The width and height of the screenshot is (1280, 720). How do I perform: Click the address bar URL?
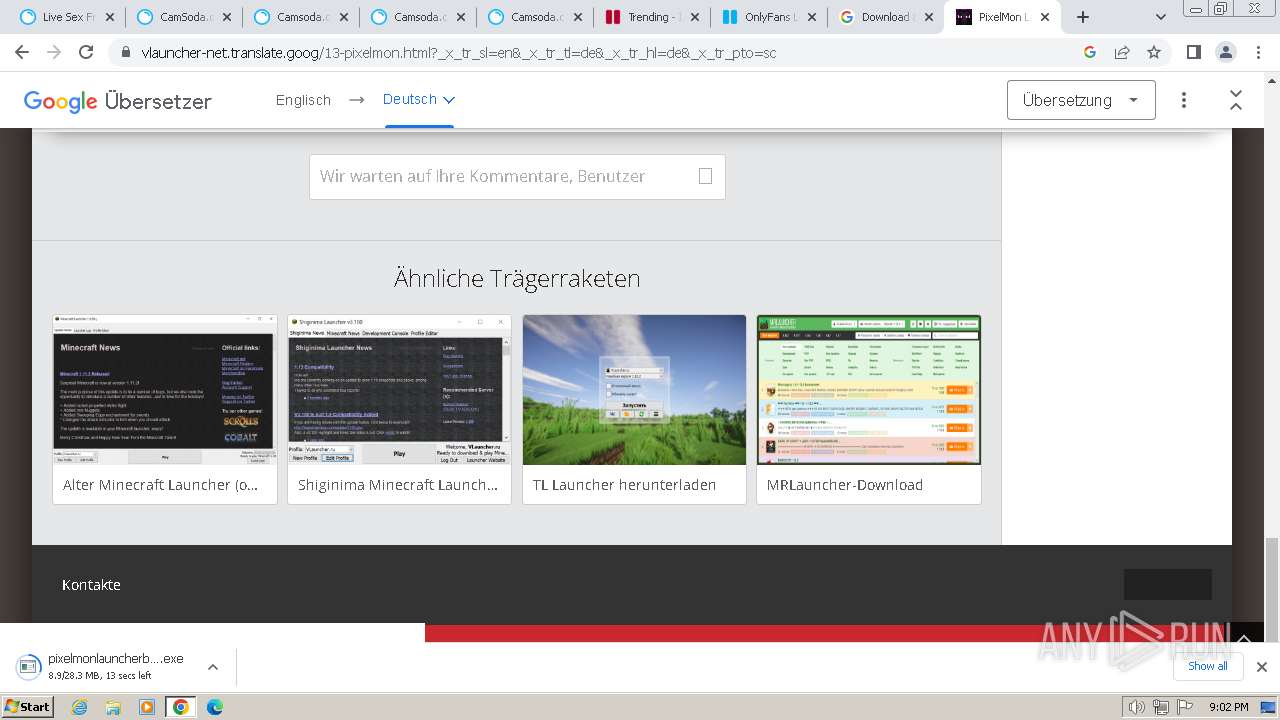point(459,52)
